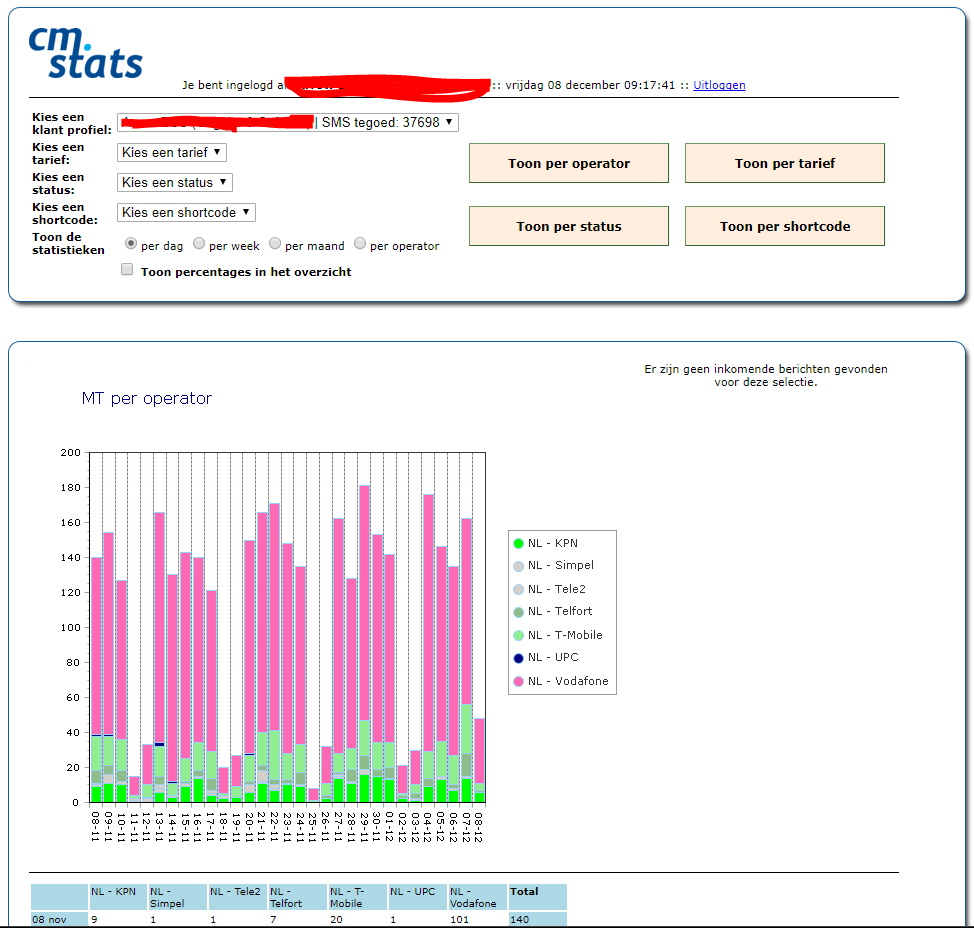
Task: Click the 'NL - Vodafone' table column header
Action: point(477,896)
